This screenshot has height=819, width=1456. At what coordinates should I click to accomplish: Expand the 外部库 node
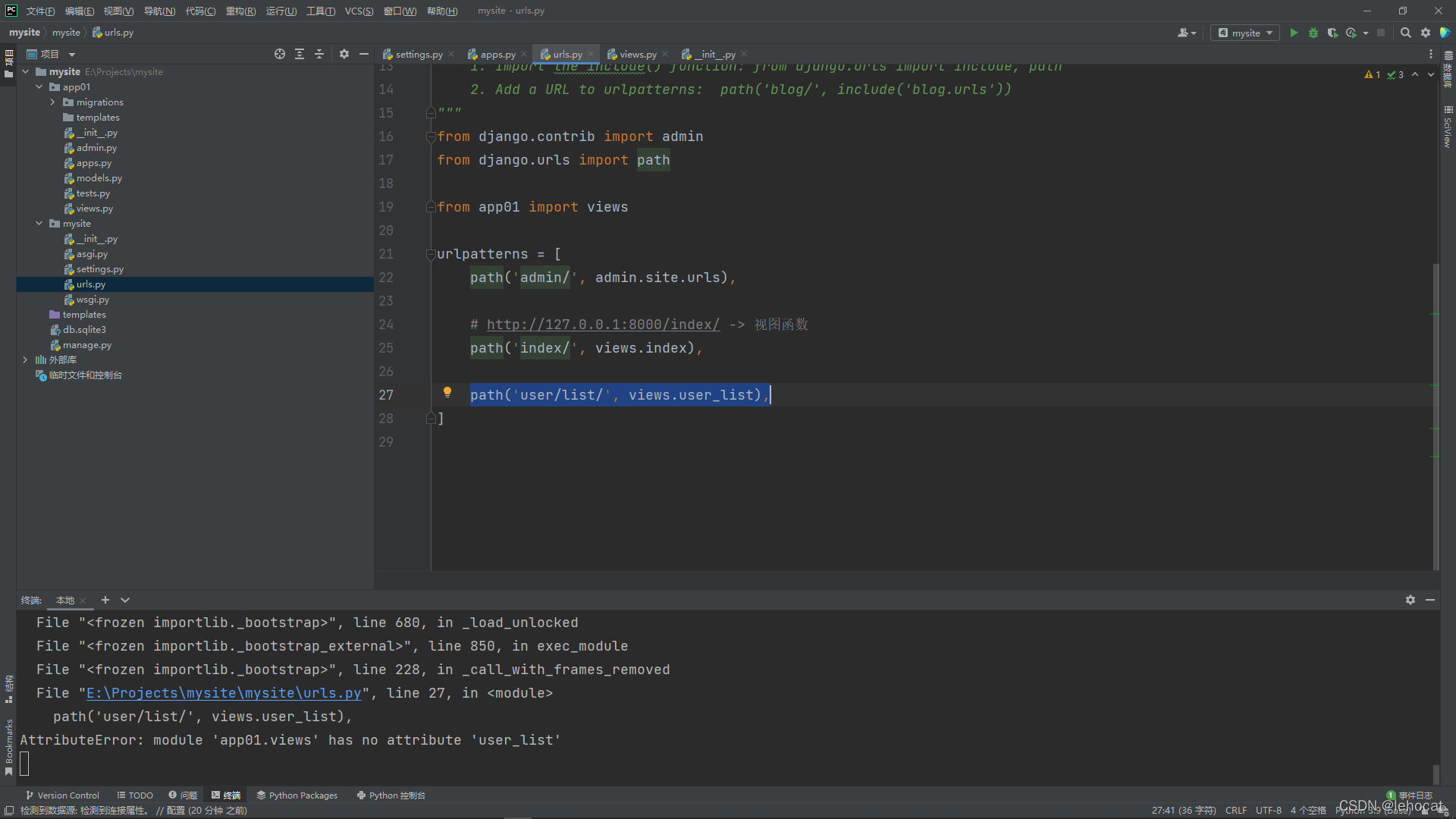coord(25,360)
